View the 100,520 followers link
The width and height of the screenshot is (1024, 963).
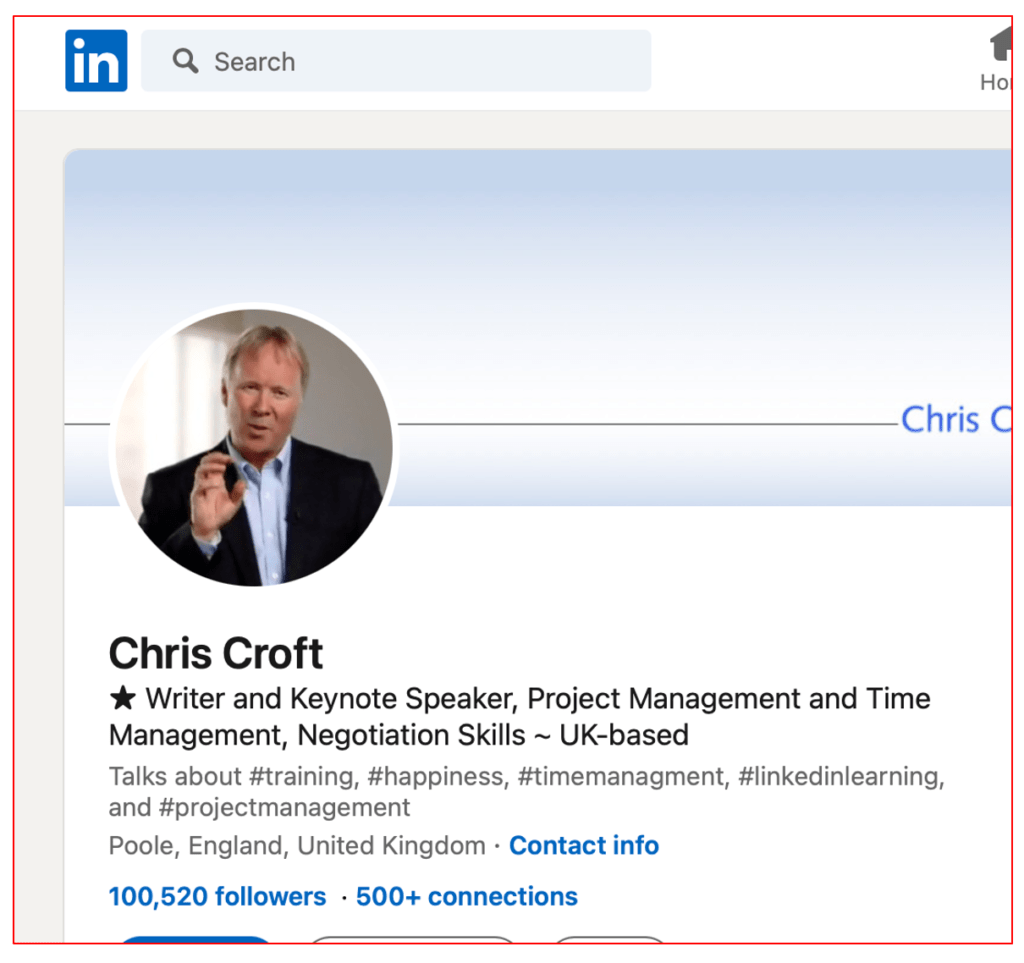coord(217,897)
